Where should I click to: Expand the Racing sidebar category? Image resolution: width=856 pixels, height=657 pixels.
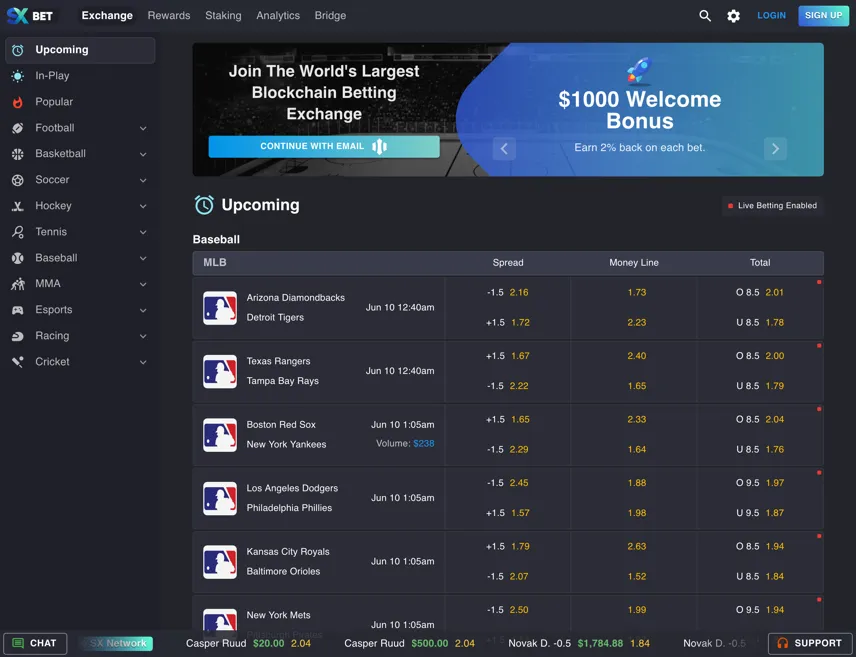(x=143, y=336)
